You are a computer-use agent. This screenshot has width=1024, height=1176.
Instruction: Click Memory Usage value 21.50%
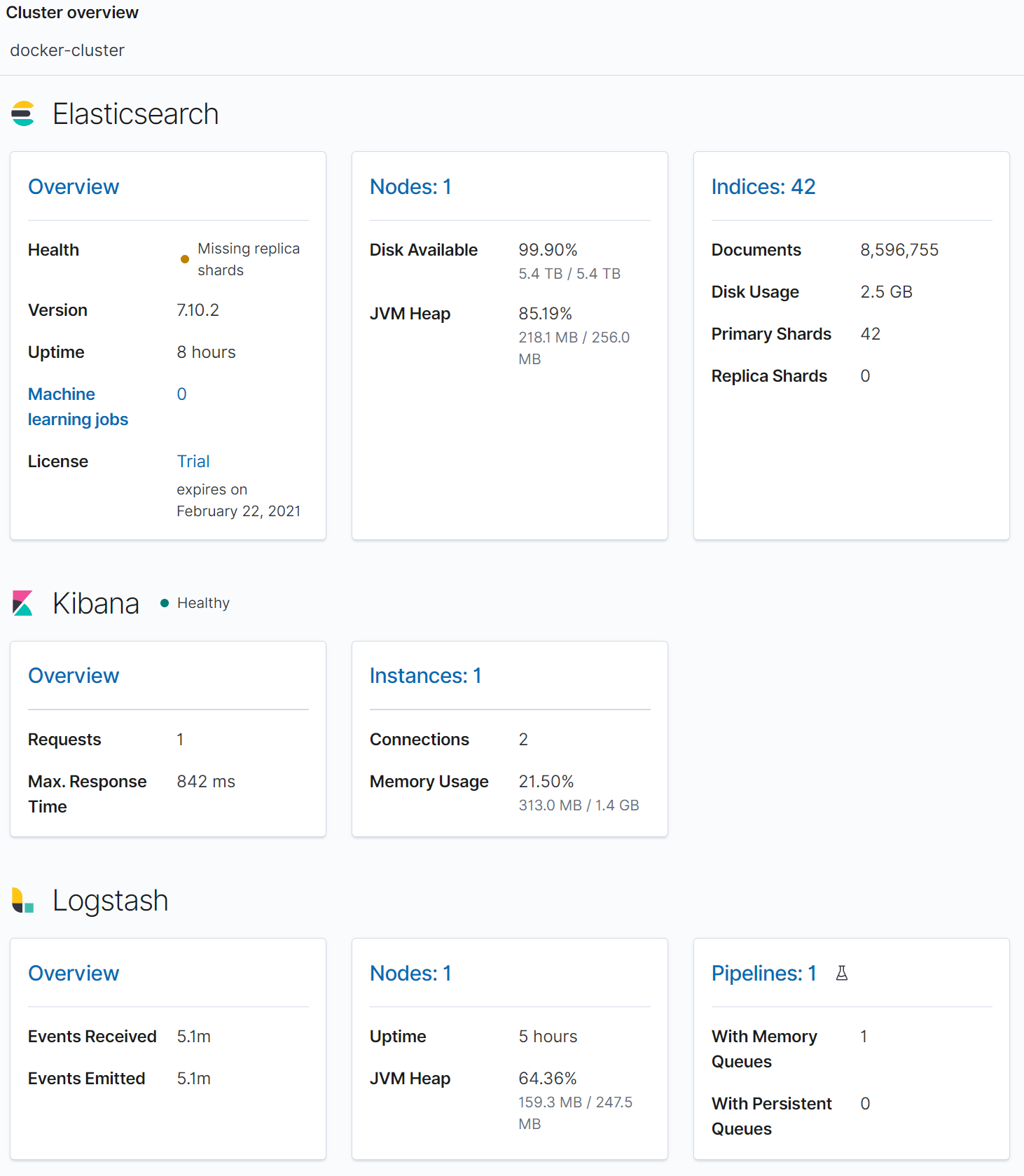pyautogui.click(x=546, y=781)
